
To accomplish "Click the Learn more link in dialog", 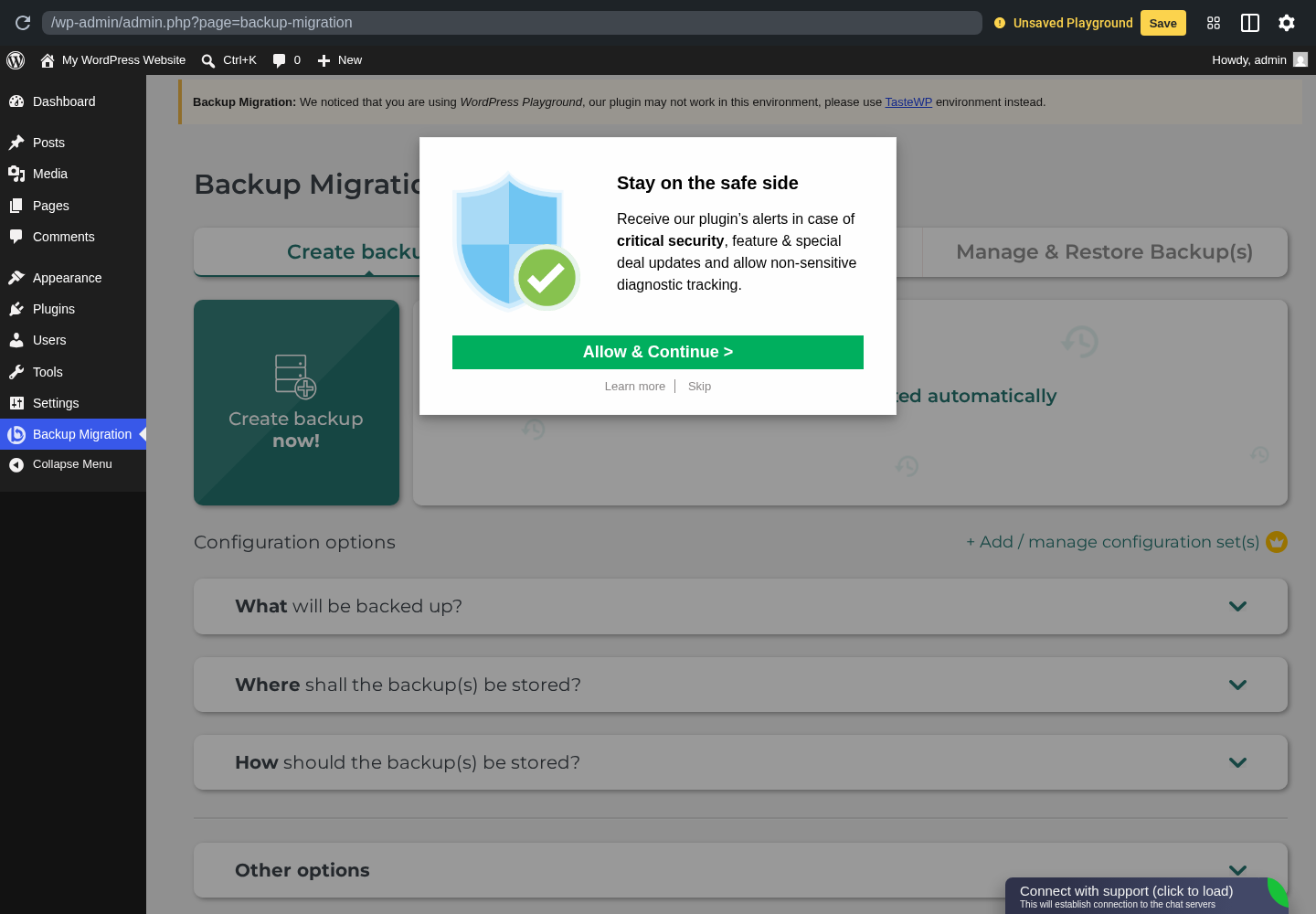I will [x=635, y=387].
